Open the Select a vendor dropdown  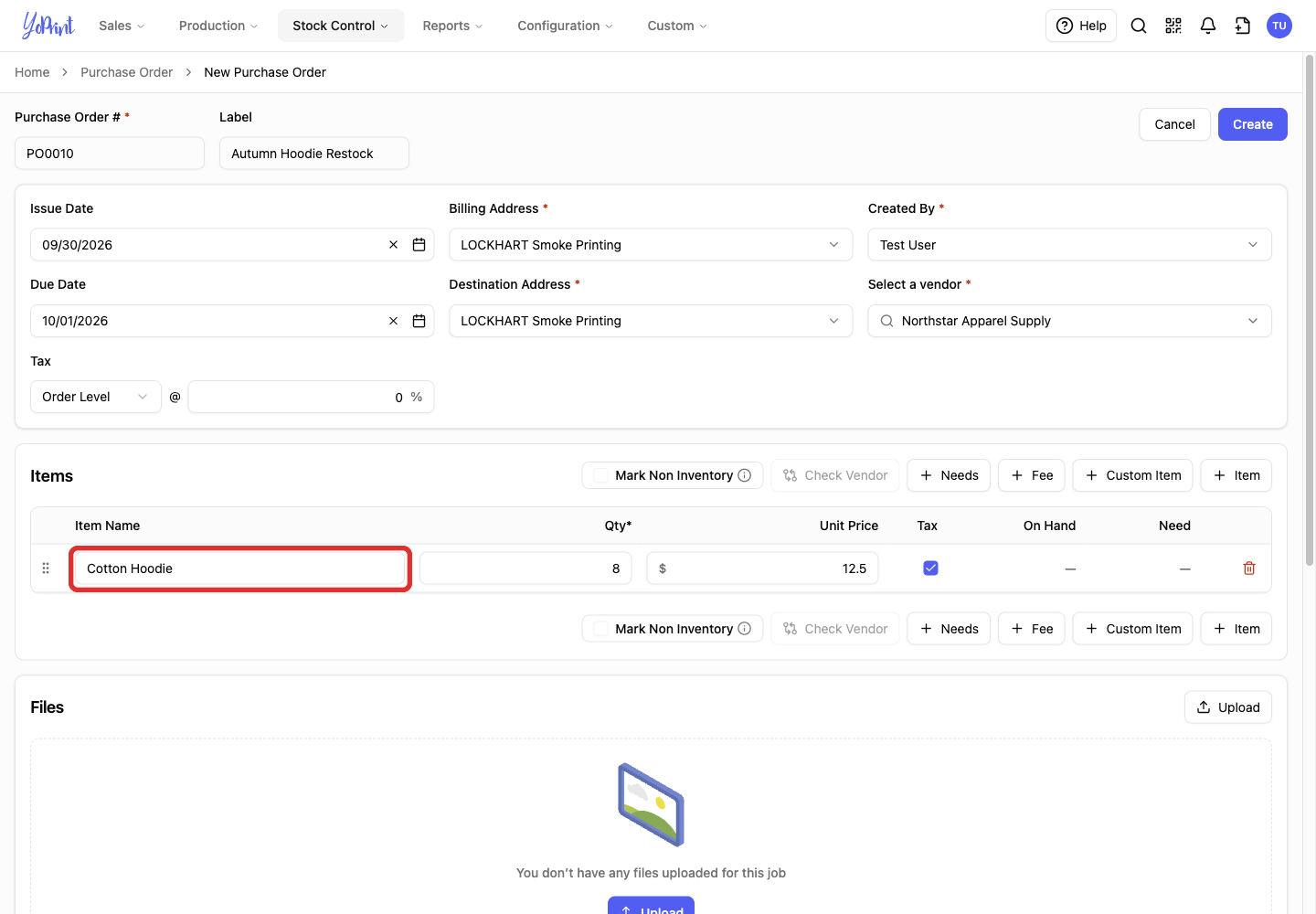[1069, 321]
